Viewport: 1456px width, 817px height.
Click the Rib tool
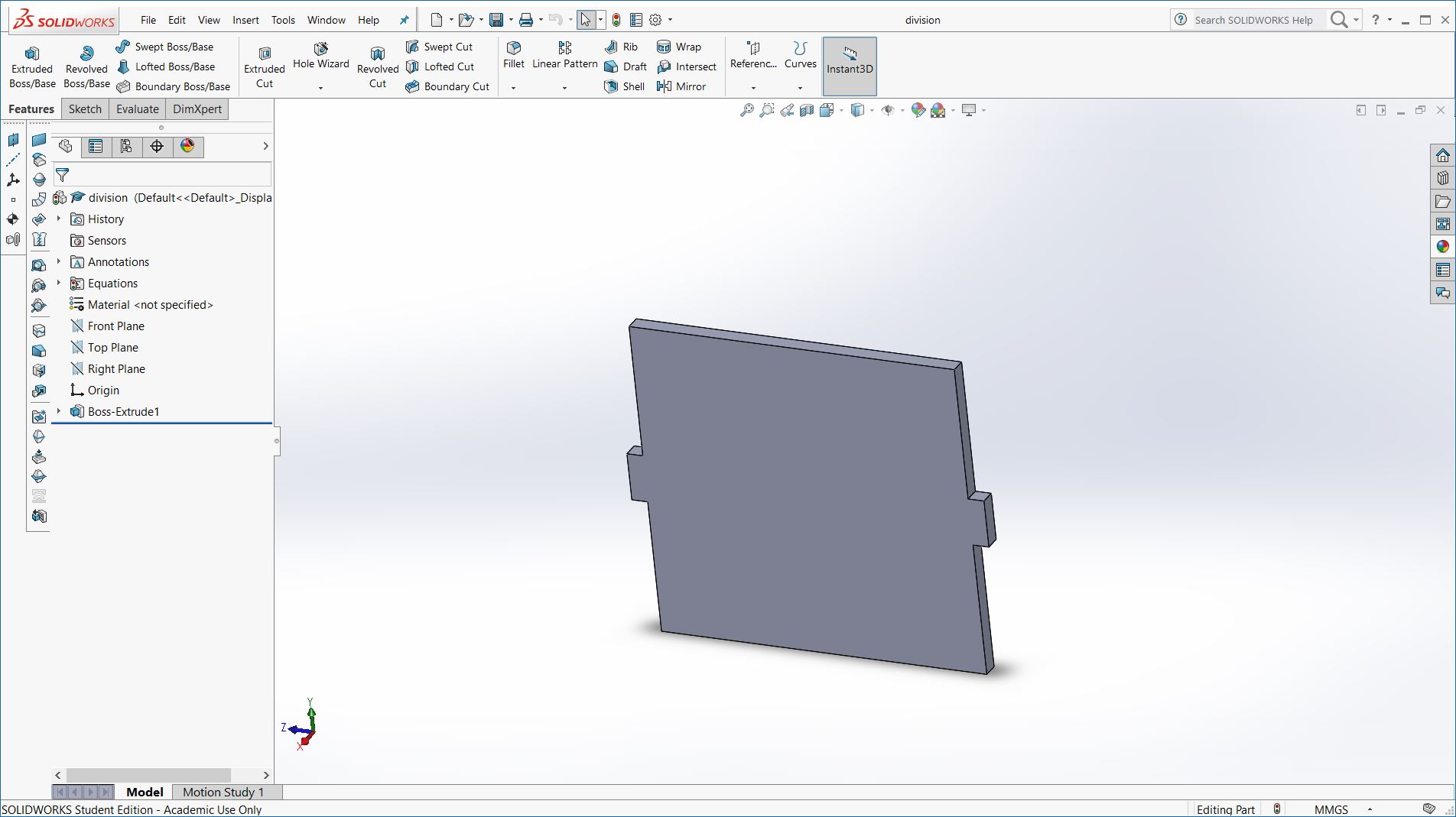click(621, 47)
